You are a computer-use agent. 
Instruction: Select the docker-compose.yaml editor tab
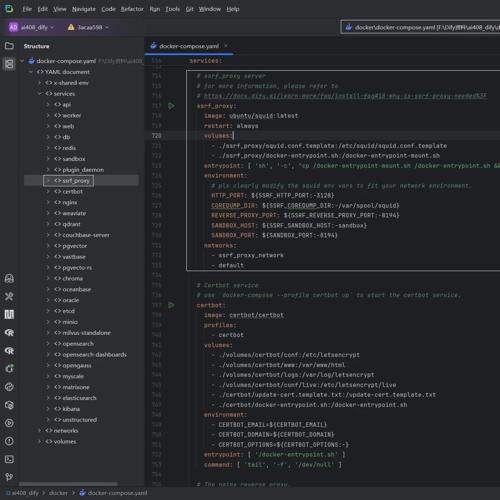189,46
